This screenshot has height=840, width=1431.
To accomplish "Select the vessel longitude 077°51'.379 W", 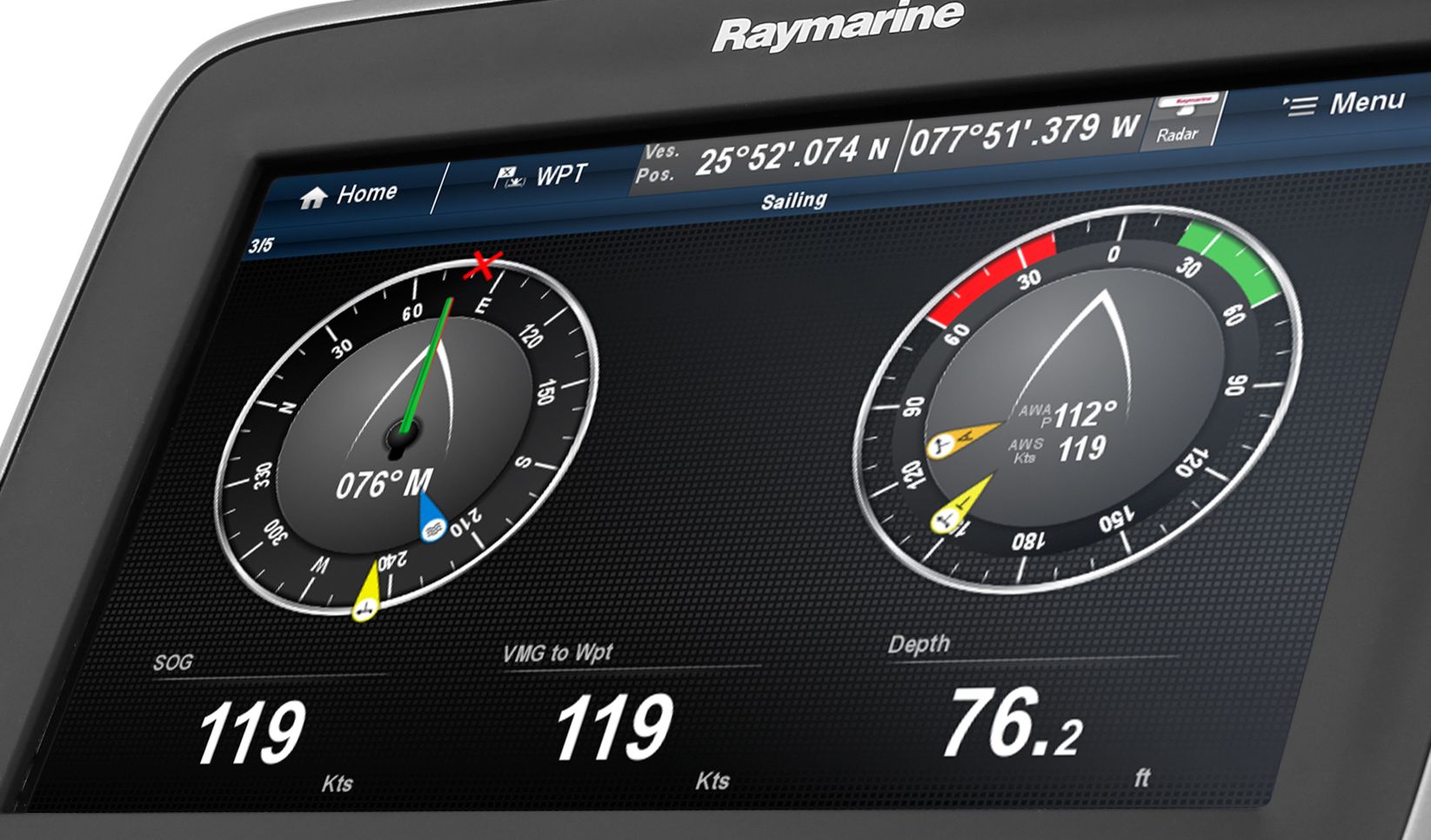I will click(x=1023, y=134).
